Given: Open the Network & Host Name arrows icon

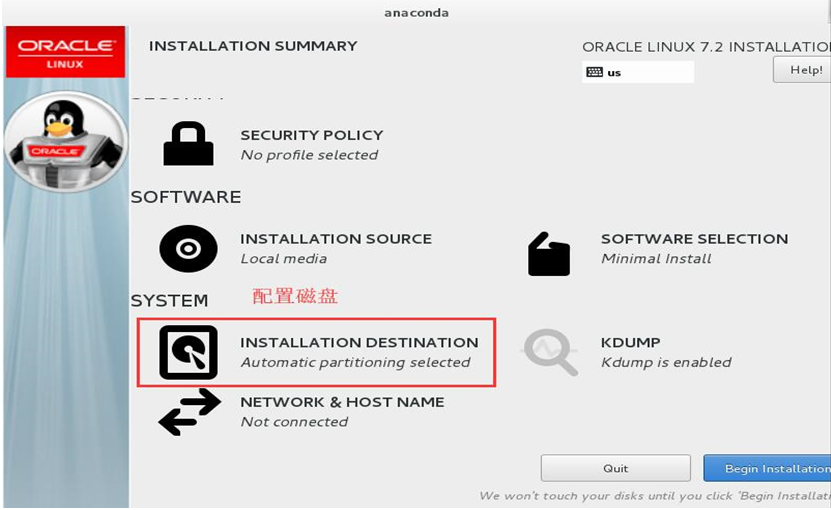Looking at the screenshot, I should pyautogui.click(x=190, y=412).
